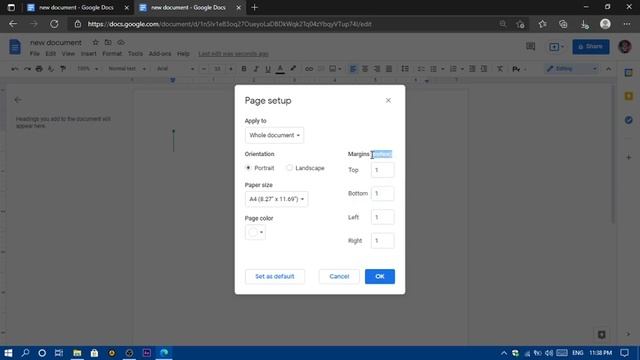640x360 pixels.
Task: Open the zoom level dropdown
Action: tap(87, 69)
